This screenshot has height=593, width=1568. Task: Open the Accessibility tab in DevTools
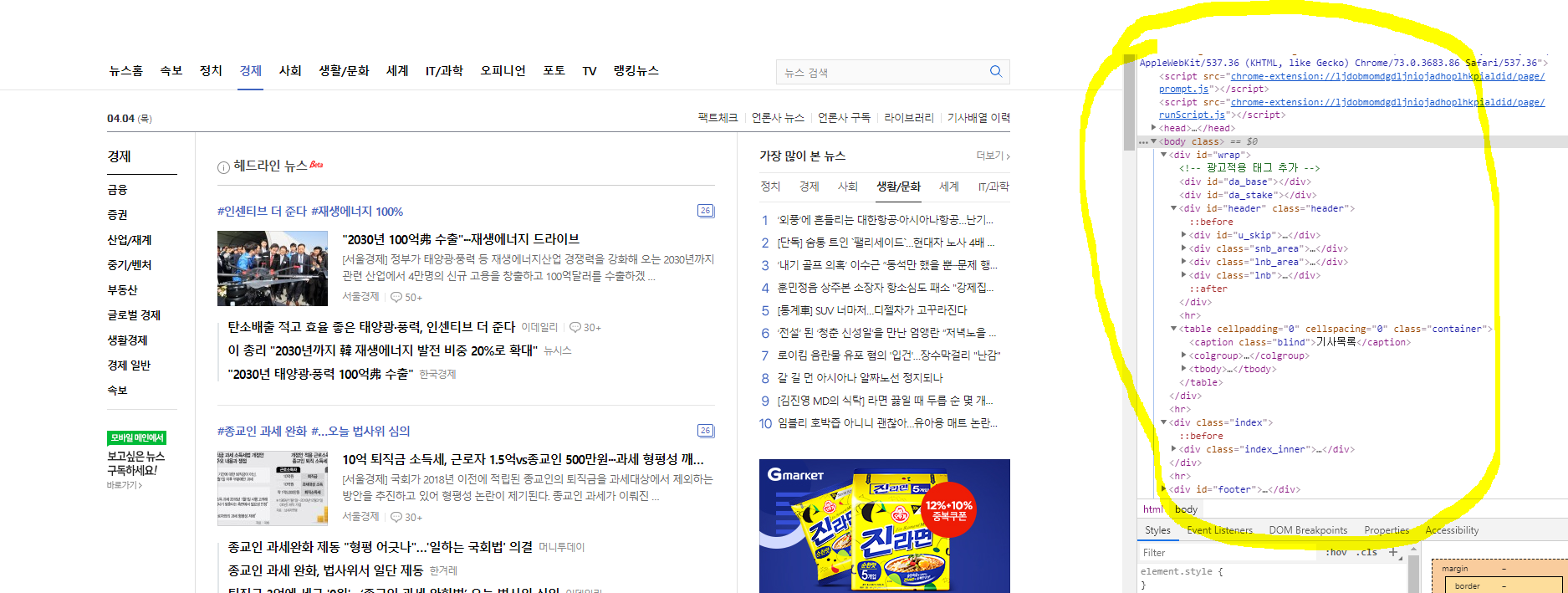coord(1452,530)
